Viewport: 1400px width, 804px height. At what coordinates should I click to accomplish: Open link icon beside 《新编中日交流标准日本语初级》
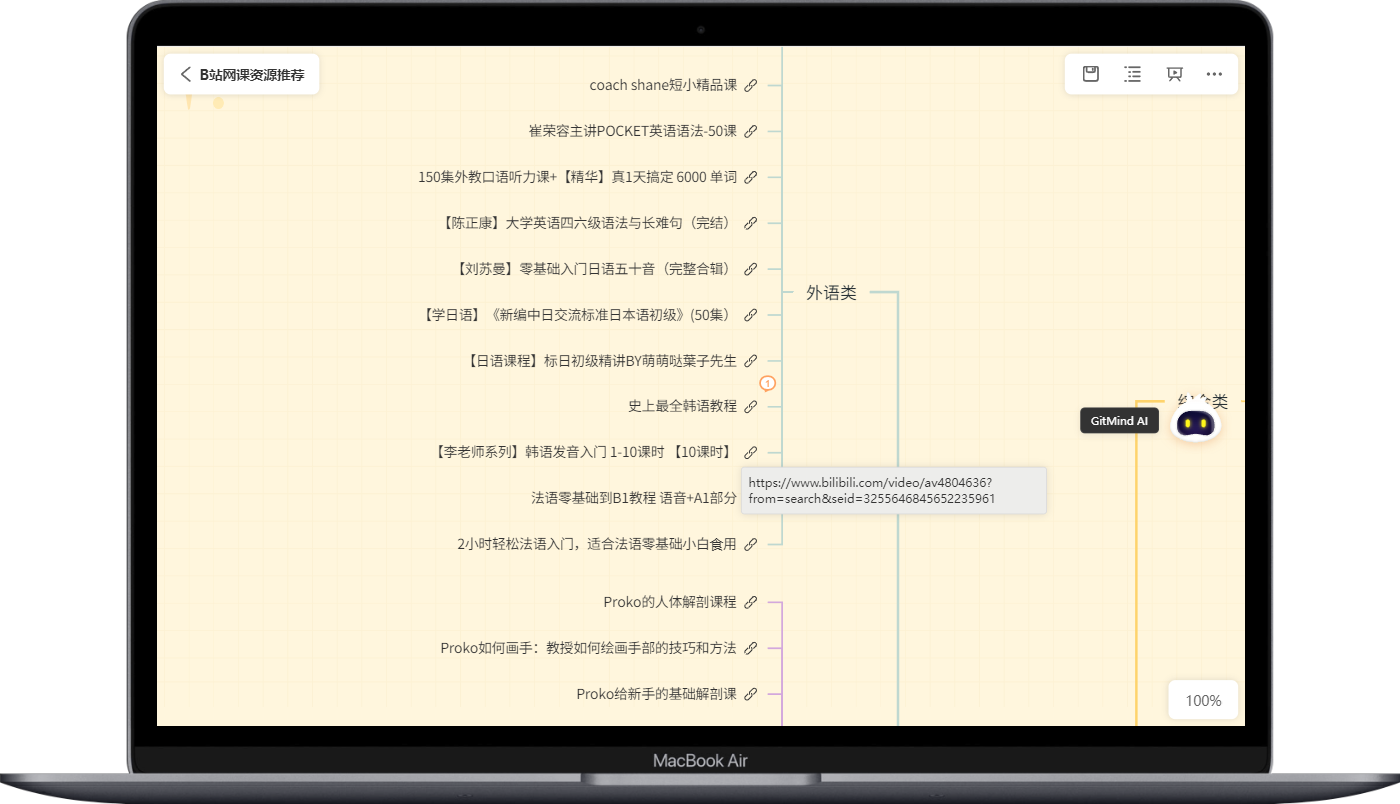[x=751, y=315]
